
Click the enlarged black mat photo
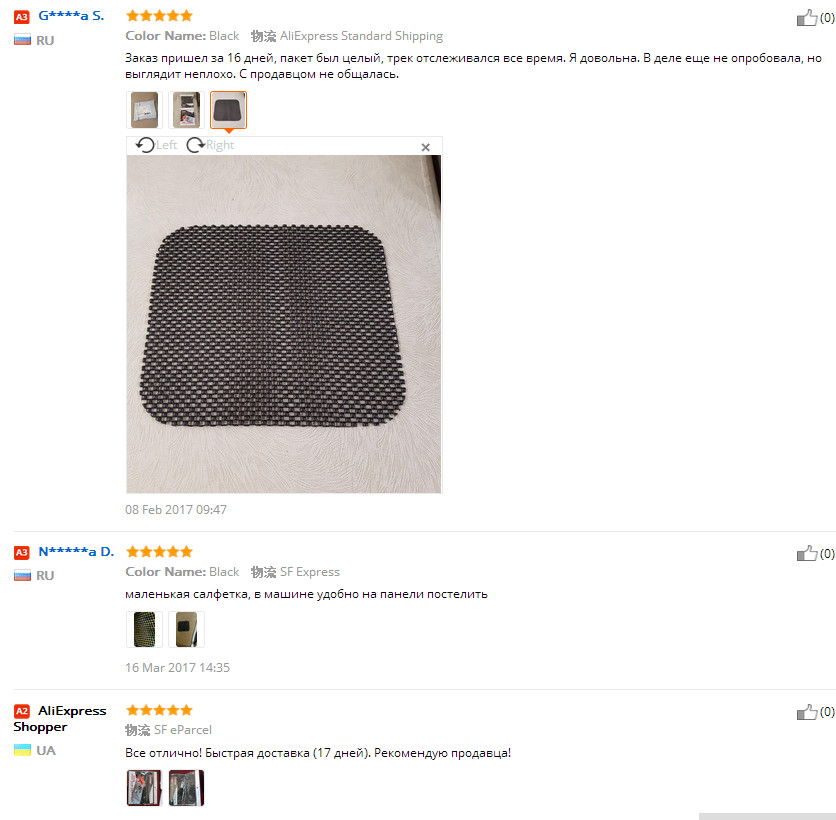[x=284, y=324]
